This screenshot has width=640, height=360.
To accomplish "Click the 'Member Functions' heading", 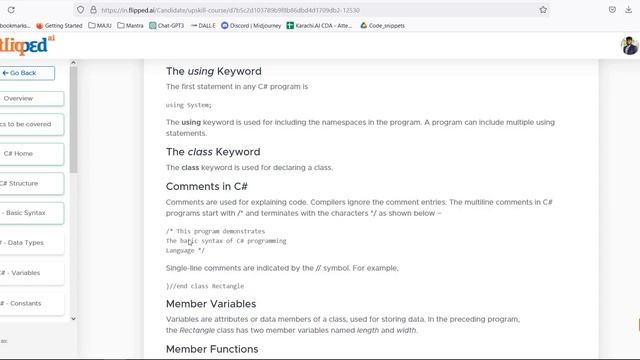I will point(212,349).
